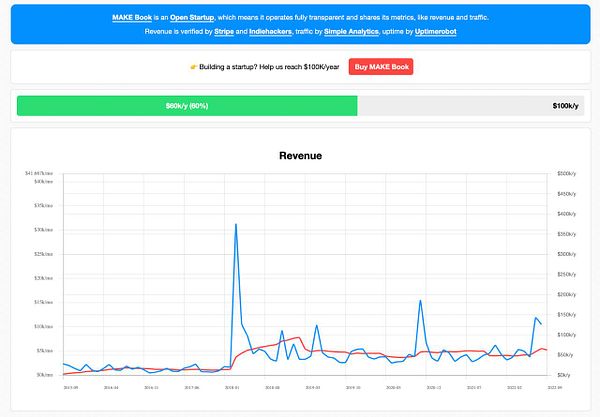Click the $35k/mo left axis label
This screenshot has height=417, width=600.
tap(44, 205)
